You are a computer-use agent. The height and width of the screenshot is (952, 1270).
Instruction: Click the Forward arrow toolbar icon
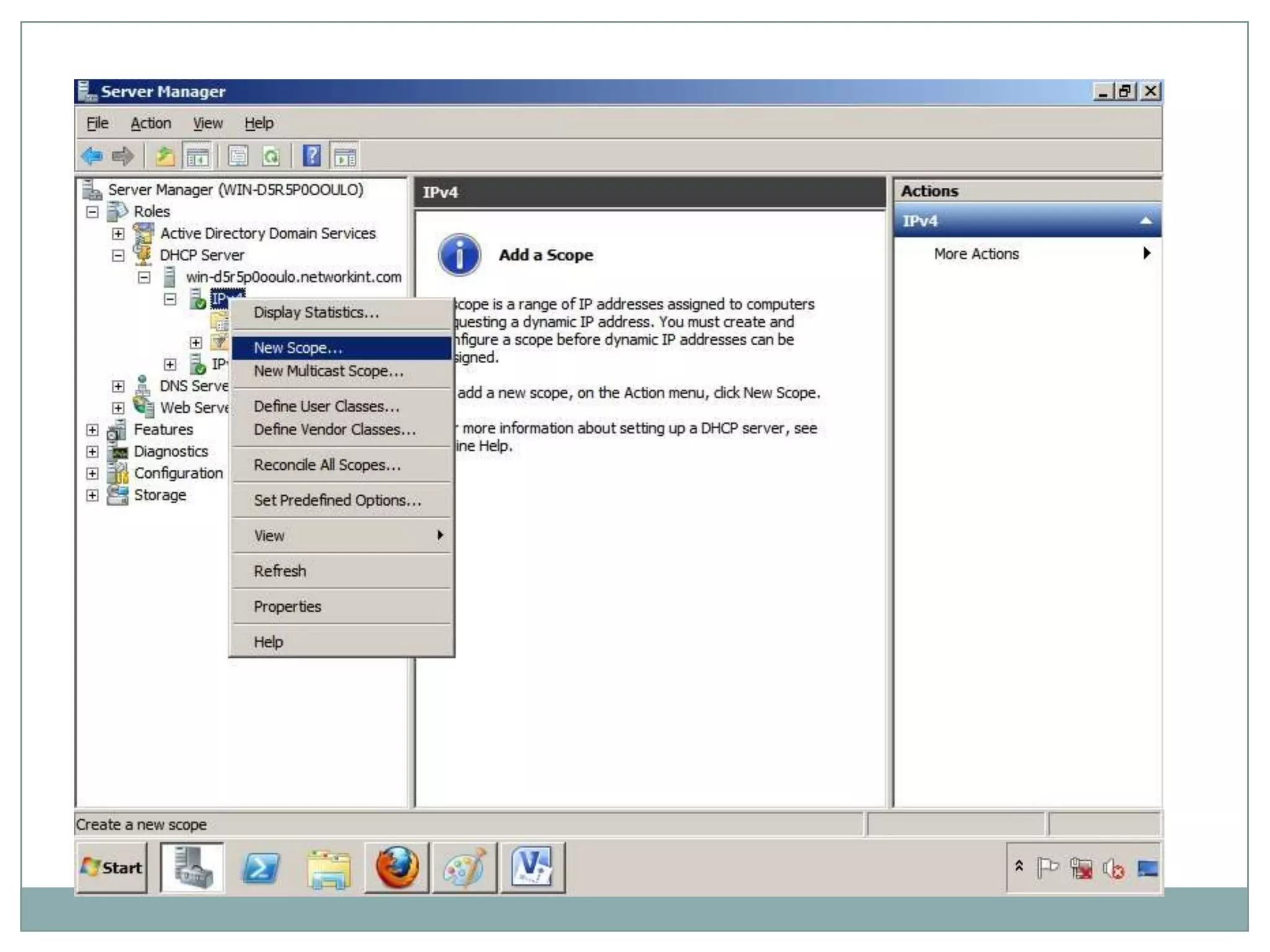pos(123,156)
